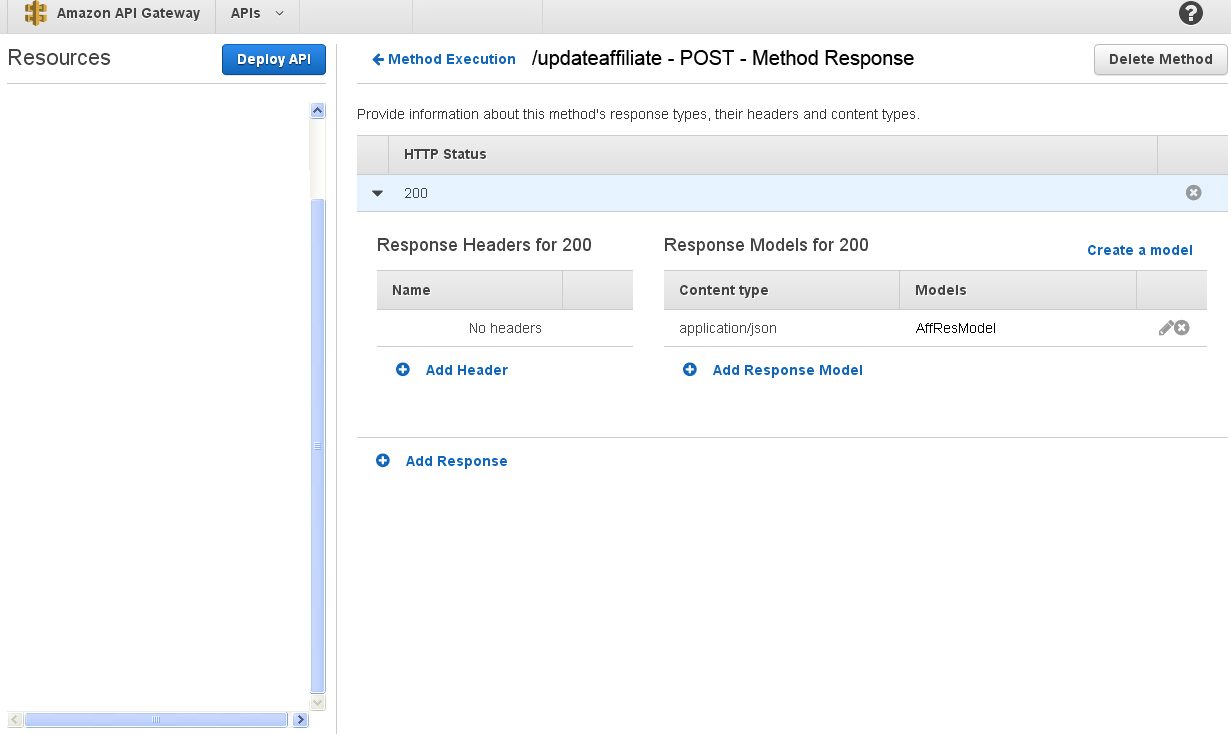
Task: Click the Resources panel heading
Action: (59, 58)
